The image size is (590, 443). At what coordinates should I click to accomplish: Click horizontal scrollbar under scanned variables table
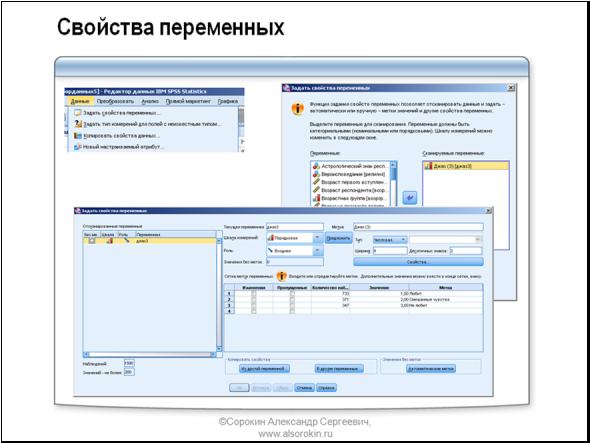point(150,355)
